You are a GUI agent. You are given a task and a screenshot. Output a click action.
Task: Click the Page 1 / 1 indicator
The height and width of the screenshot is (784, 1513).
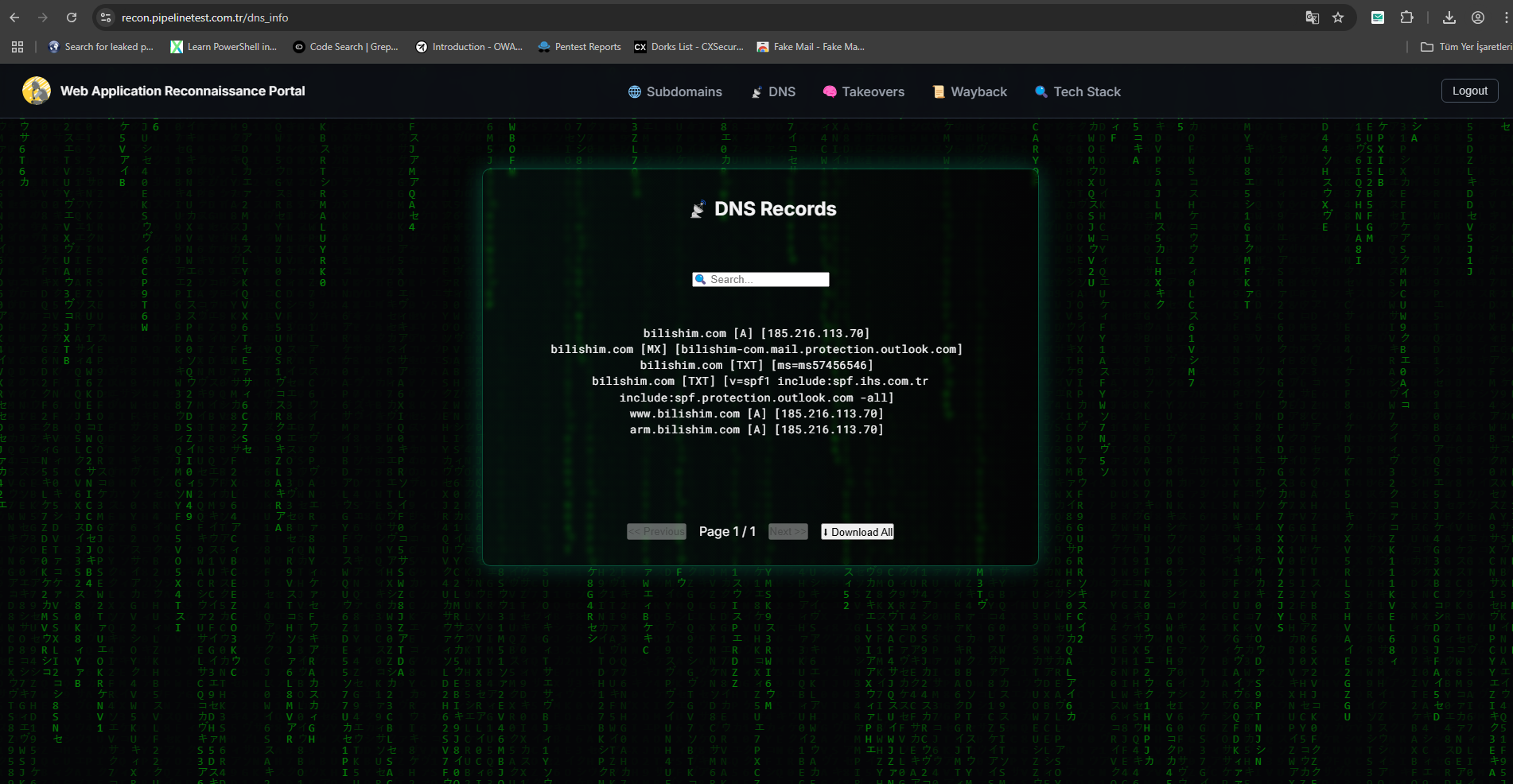tap(727, 531)
